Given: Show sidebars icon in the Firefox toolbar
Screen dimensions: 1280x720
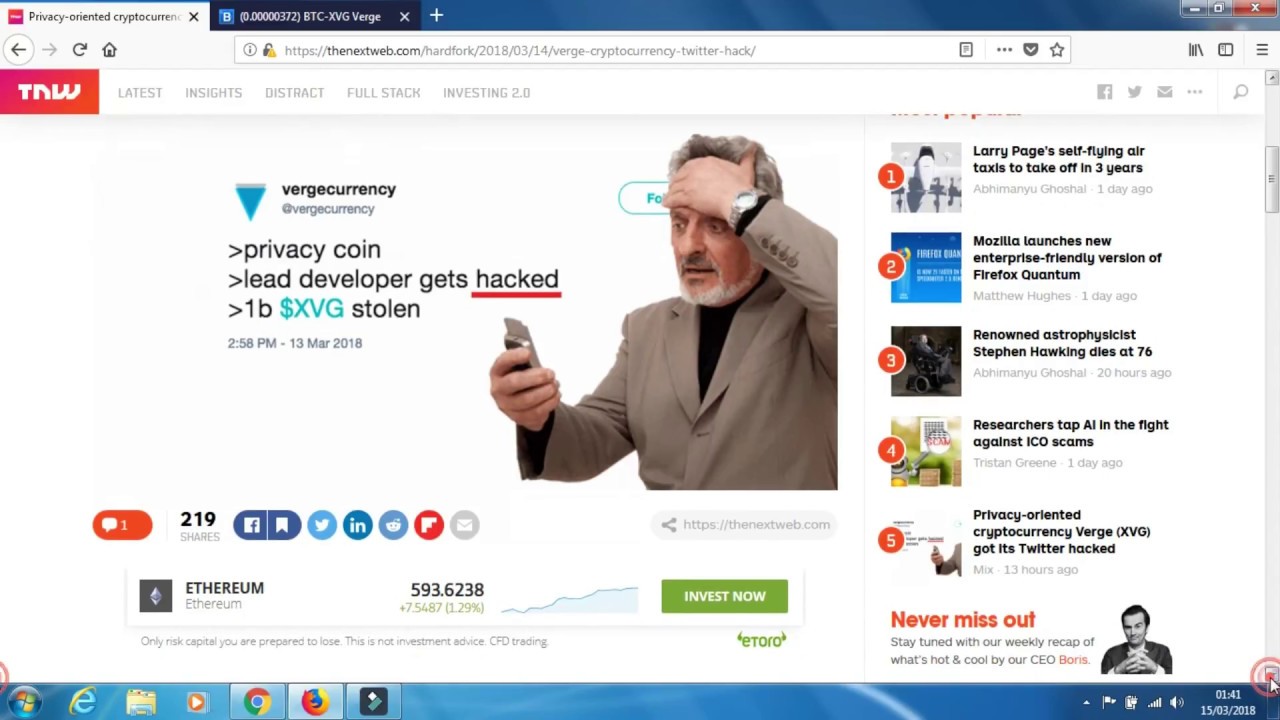Looking at the screenshot, I should click(x=1226, y=50).
